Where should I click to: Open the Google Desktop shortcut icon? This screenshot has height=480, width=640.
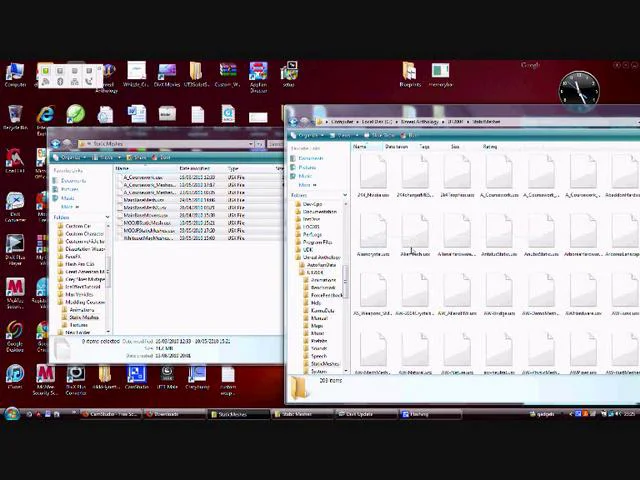tap(15, 336)
